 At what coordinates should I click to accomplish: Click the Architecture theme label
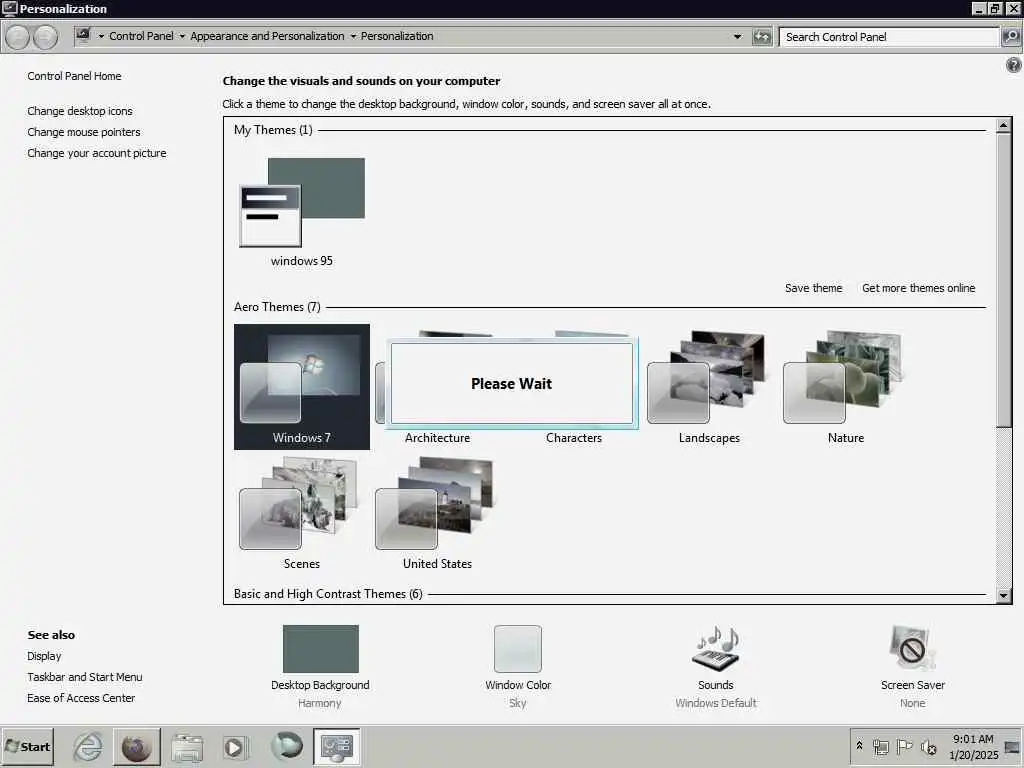tap(437, 438)
